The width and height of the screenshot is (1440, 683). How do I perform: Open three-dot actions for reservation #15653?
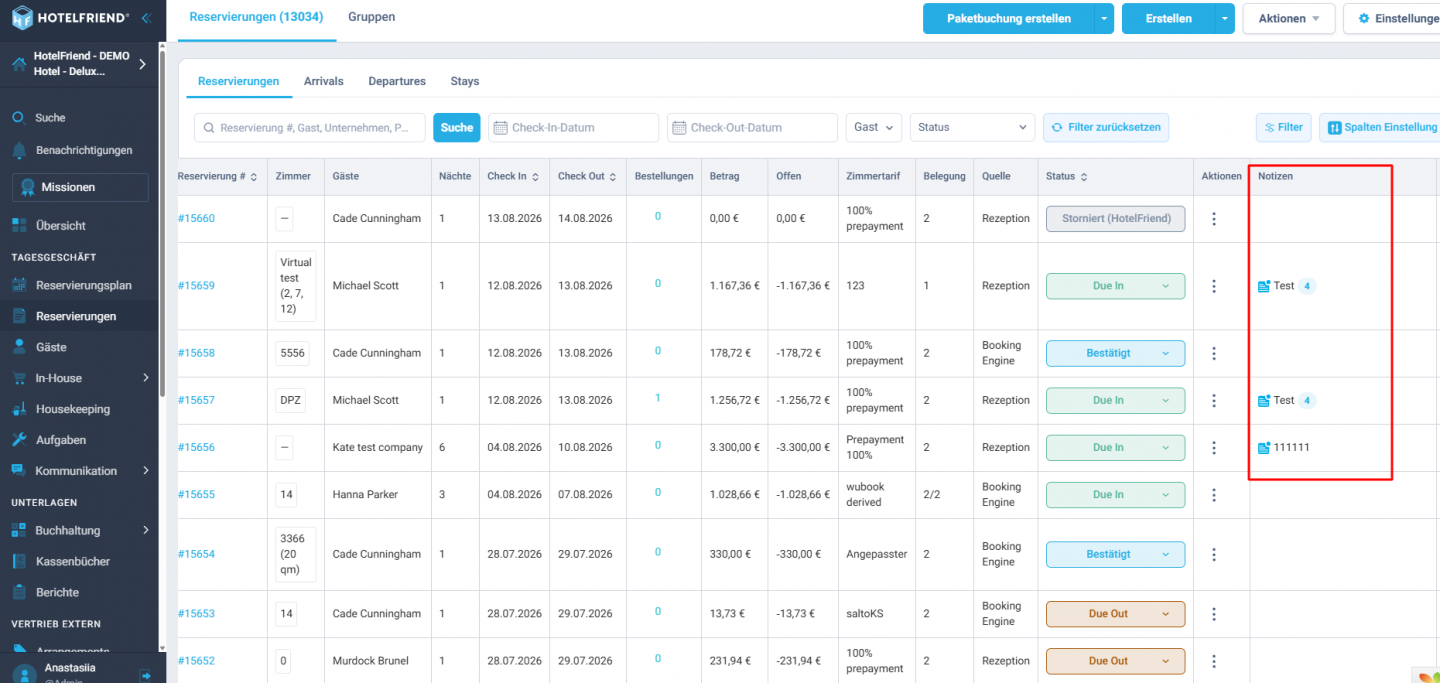(x=1214, y=613)
